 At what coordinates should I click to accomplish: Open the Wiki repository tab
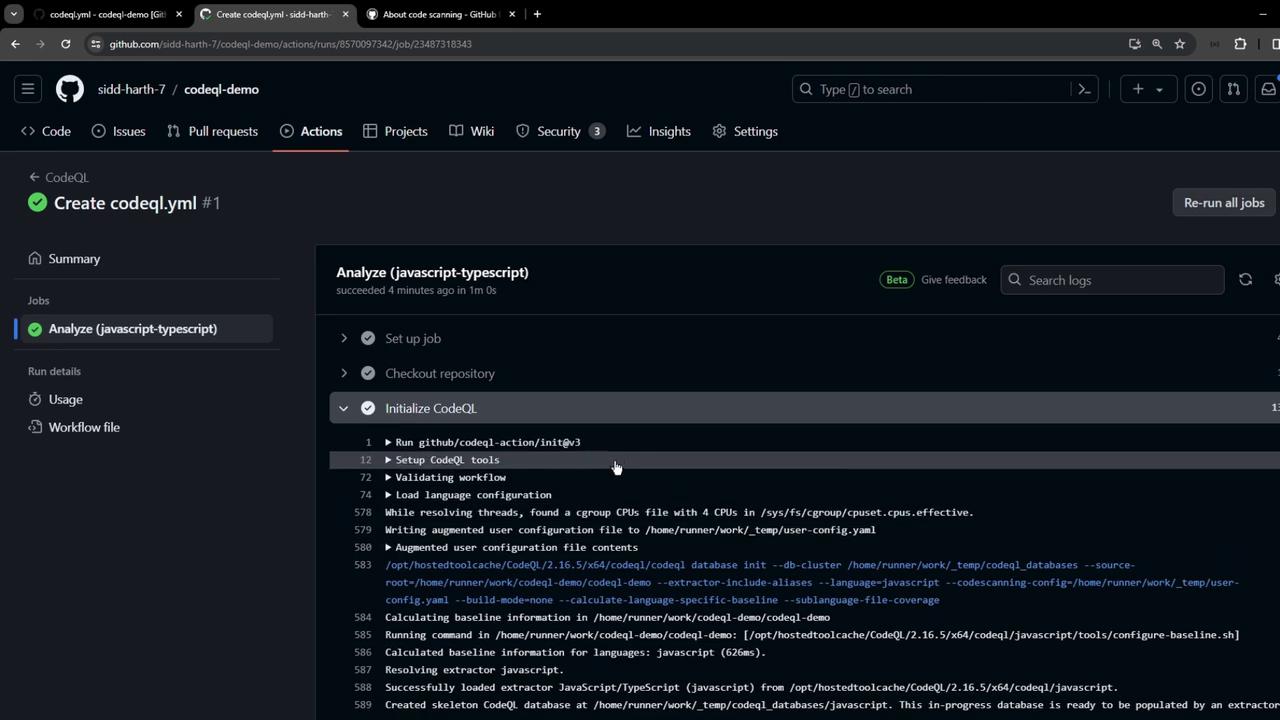[472, 131]
